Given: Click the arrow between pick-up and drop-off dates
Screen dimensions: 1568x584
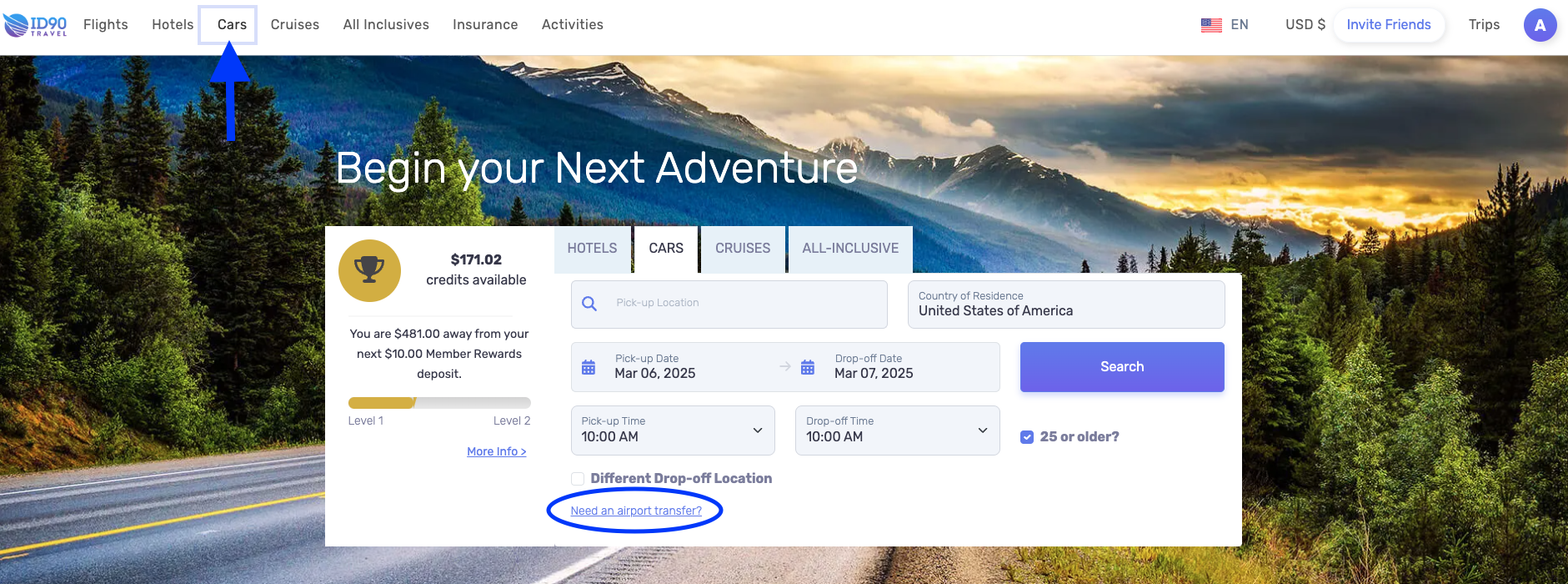Looking at the screenshot, I should [784, 366].
